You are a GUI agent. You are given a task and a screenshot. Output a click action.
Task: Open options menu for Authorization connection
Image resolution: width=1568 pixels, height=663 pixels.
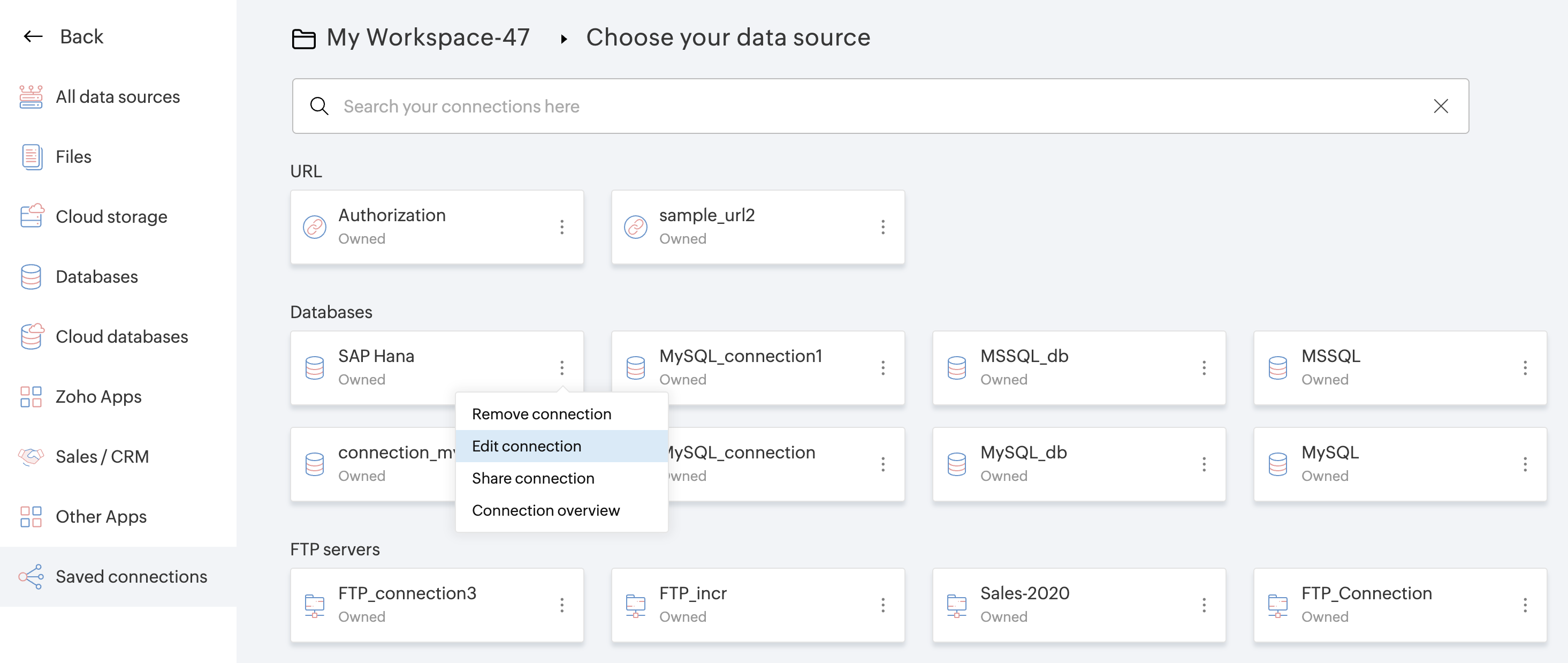click(561, 227)
